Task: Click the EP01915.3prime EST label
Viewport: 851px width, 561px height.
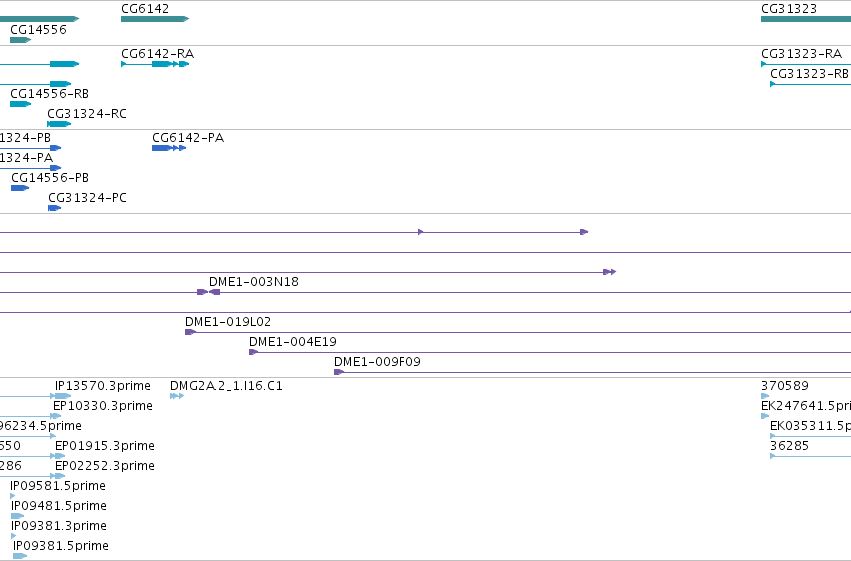Action: tap(105, 446)
